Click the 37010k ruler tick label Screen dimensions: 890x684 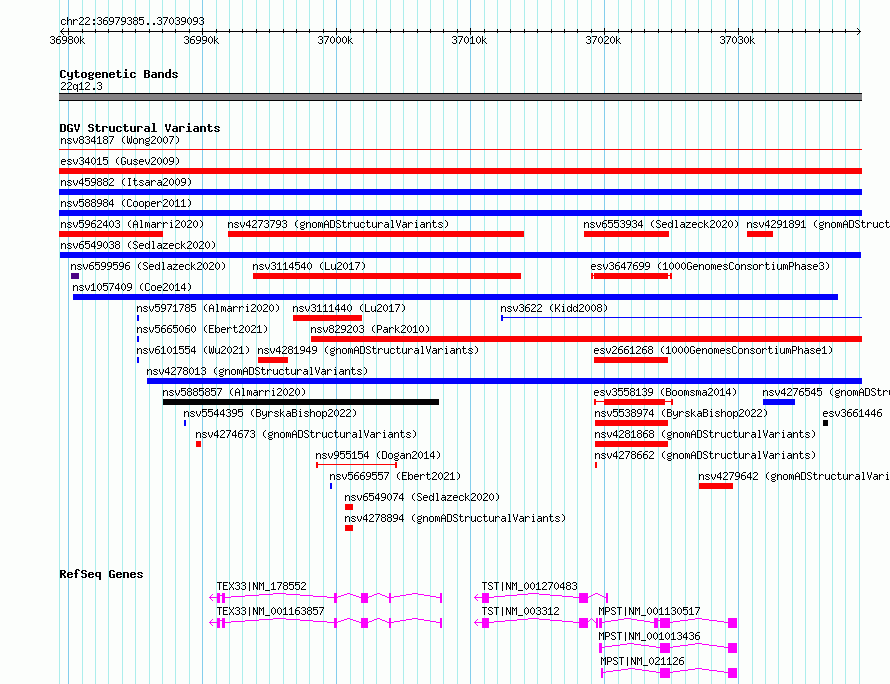coord(469,40)
